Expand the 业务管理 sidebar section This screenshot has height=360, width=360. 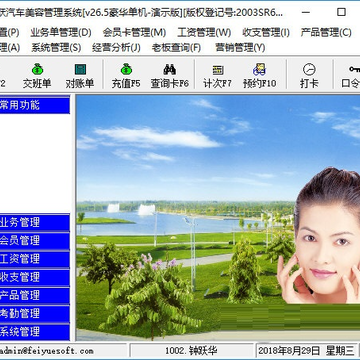pyautogui.click(x=35, y=222)
